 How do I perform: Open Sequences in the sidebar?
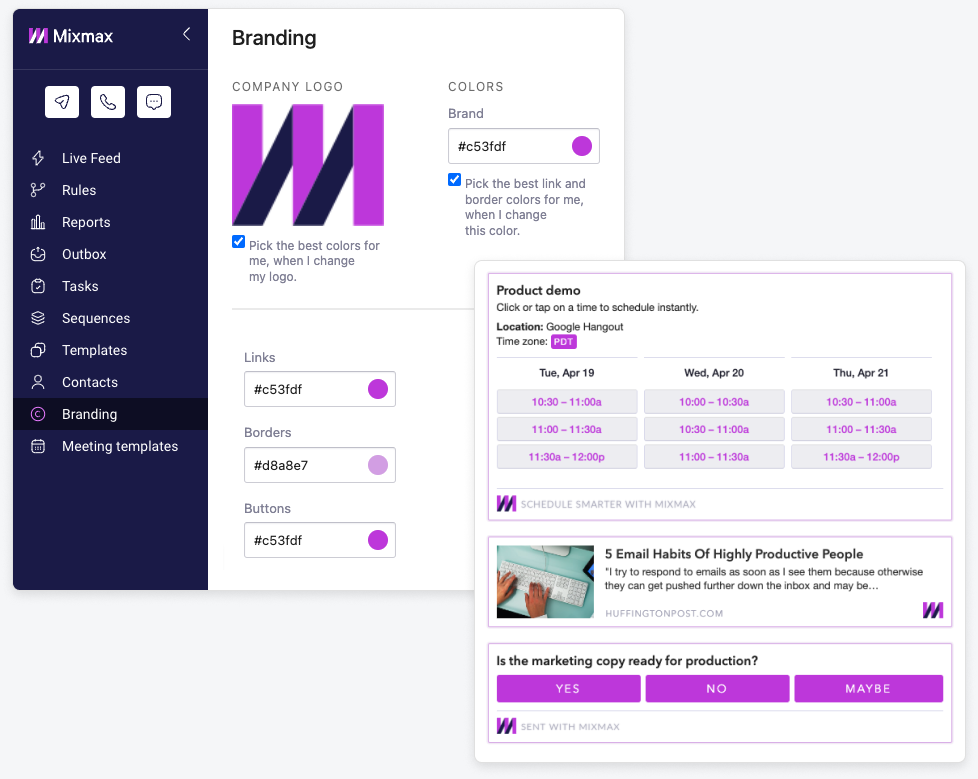[110, 318]
